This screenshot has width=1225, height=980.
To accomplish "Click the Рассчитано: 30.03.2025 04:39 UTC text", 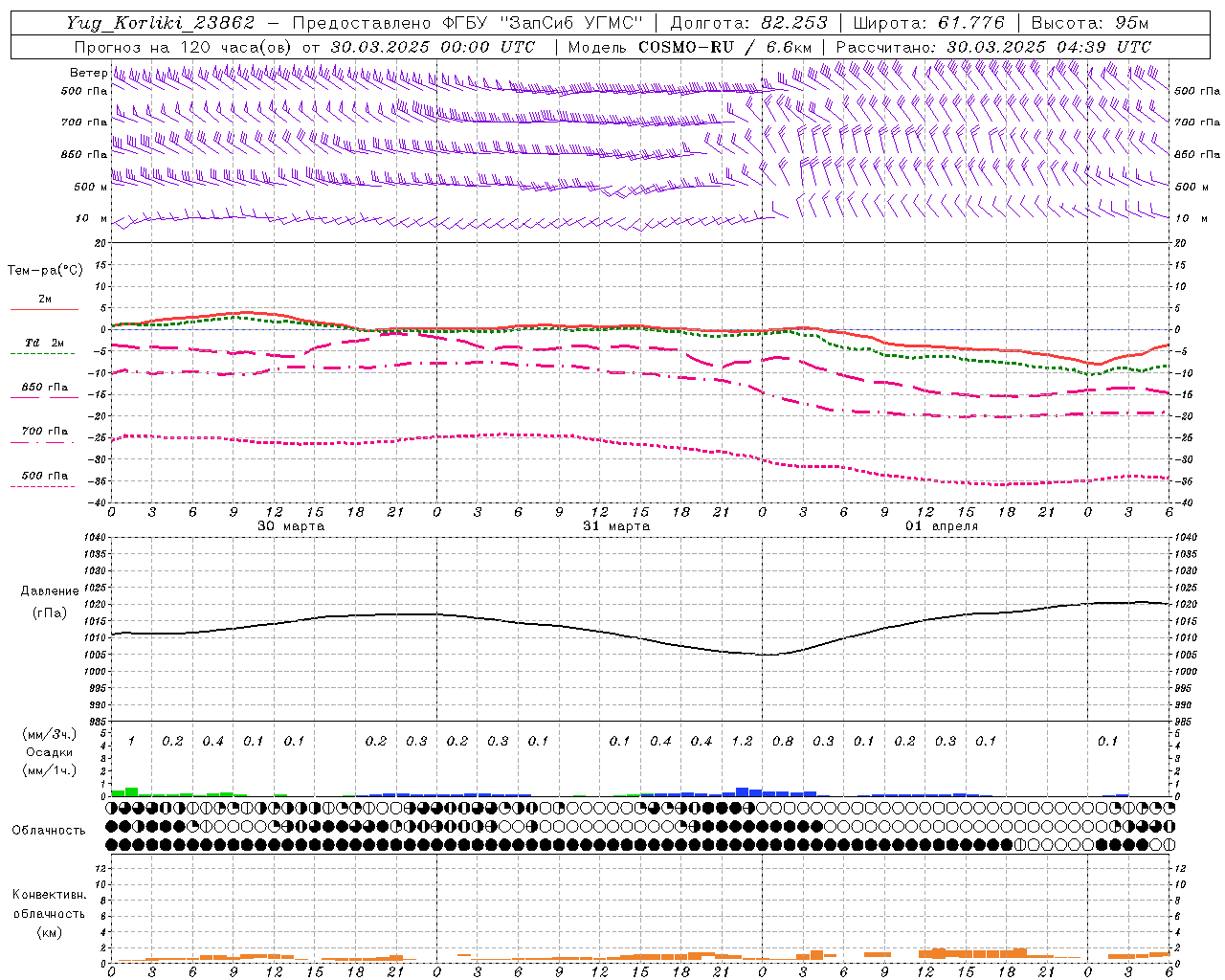I will (993, 47).
